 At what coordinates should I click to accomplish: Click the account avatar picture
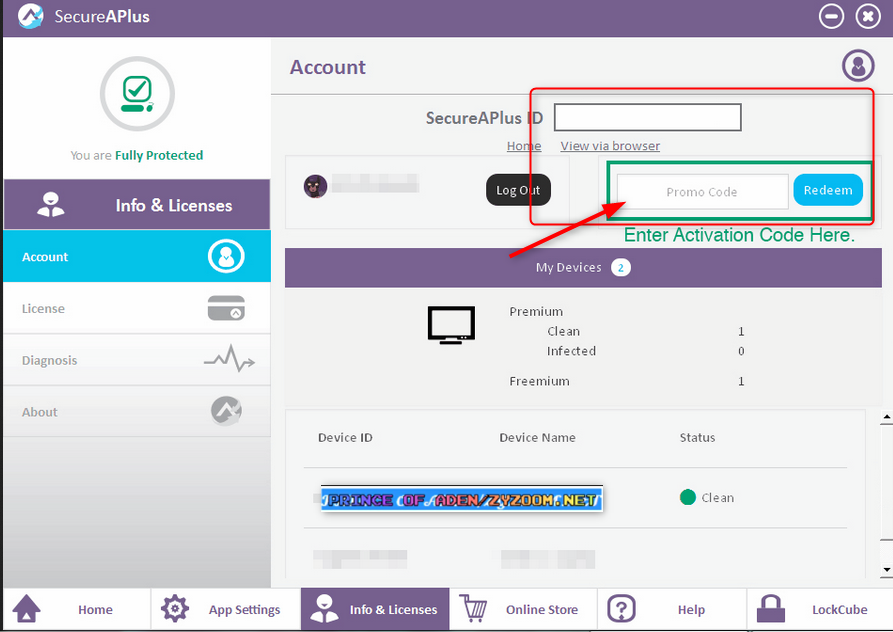tap(316, 186)
